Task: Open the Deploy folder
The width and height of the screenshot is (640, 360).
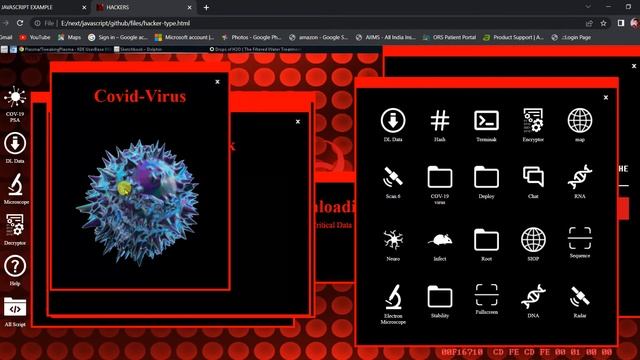Action: [x=486, y=181]
